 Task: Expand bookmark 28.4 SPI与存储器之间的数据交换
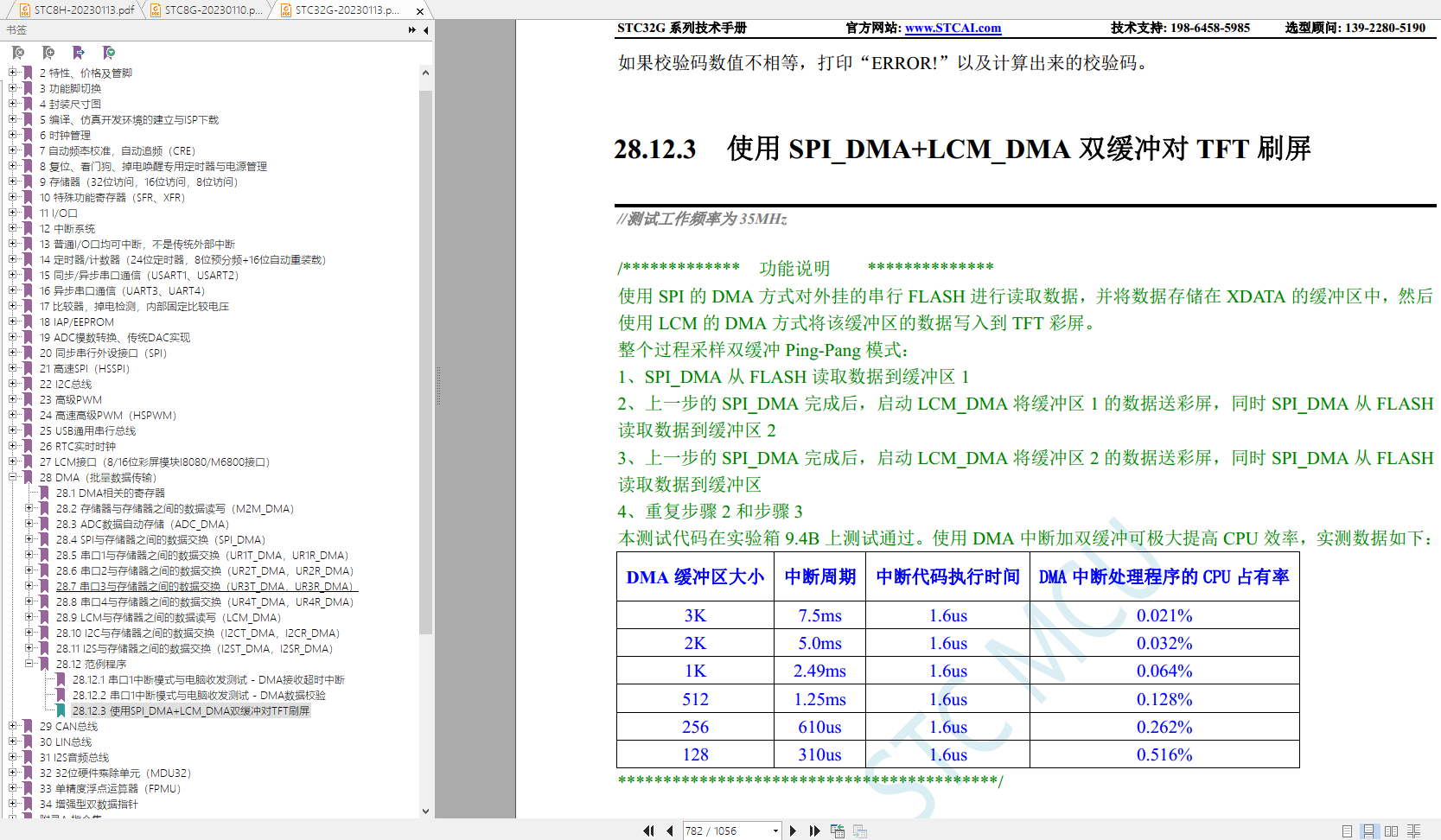click(x=29, y=539)
